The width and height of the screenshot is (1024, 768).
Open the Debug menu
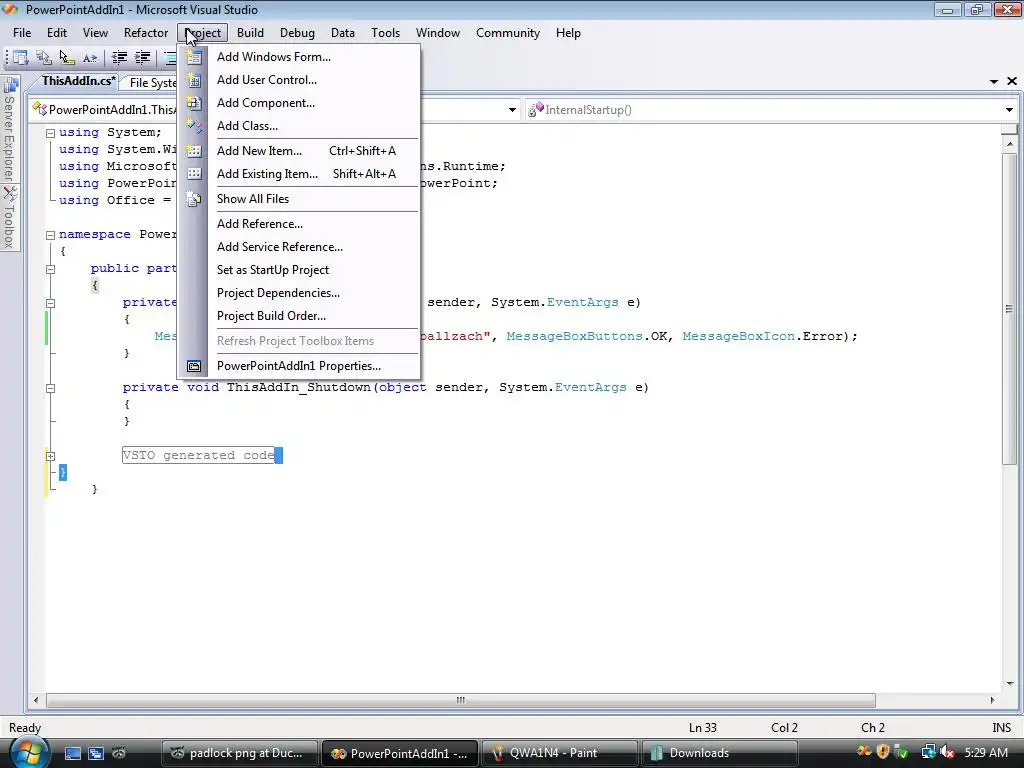tap(297, 33)
